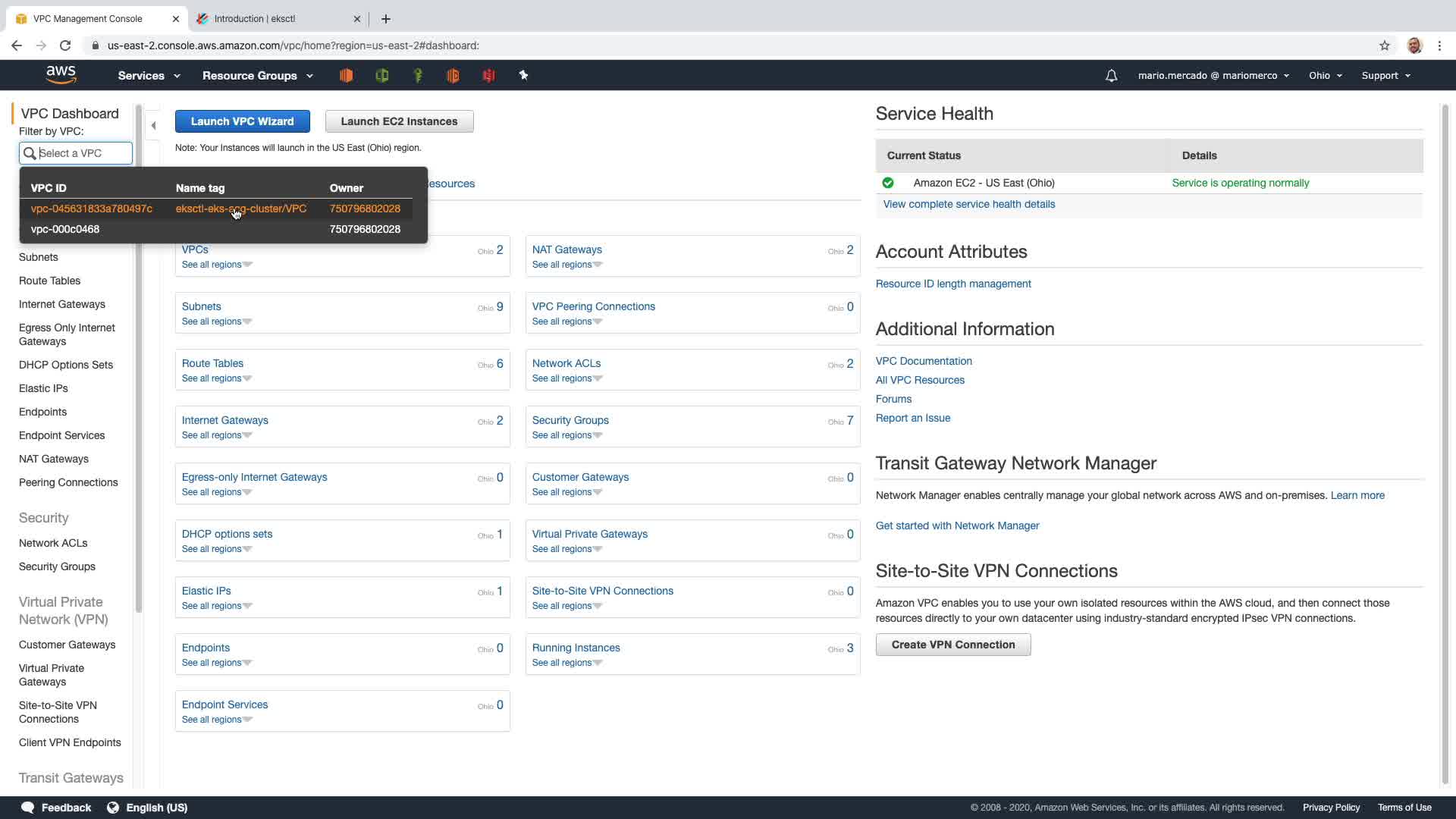
Task: Click Launch VPC Wizard button
Action: 242,121
